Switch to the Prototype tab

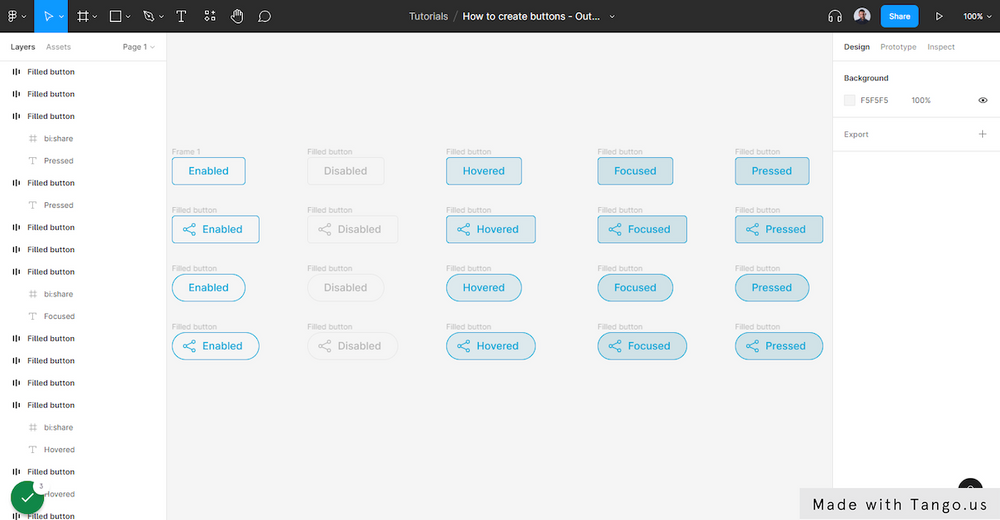tap(898, 47)
